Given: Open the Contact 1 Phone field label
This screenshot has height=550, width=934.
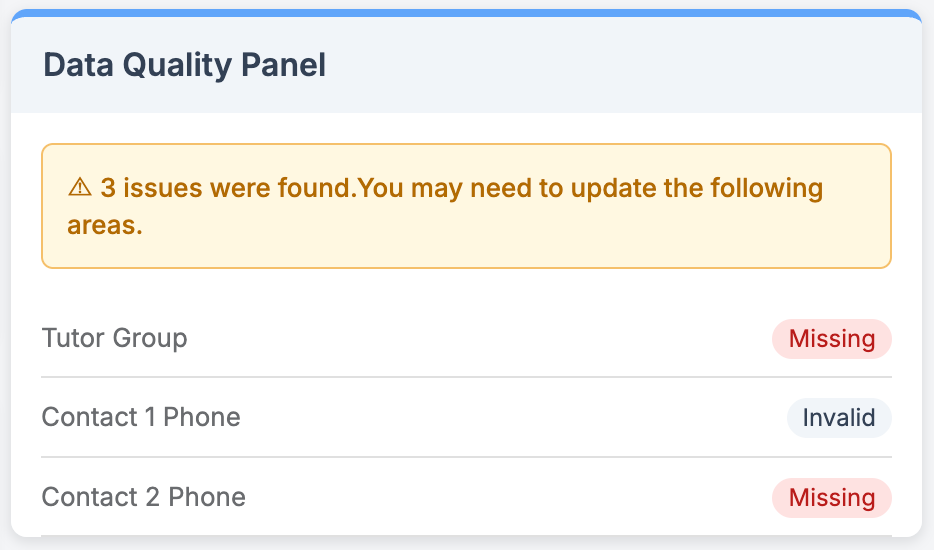Looking at the screenshot, I should tap(141, 417).
